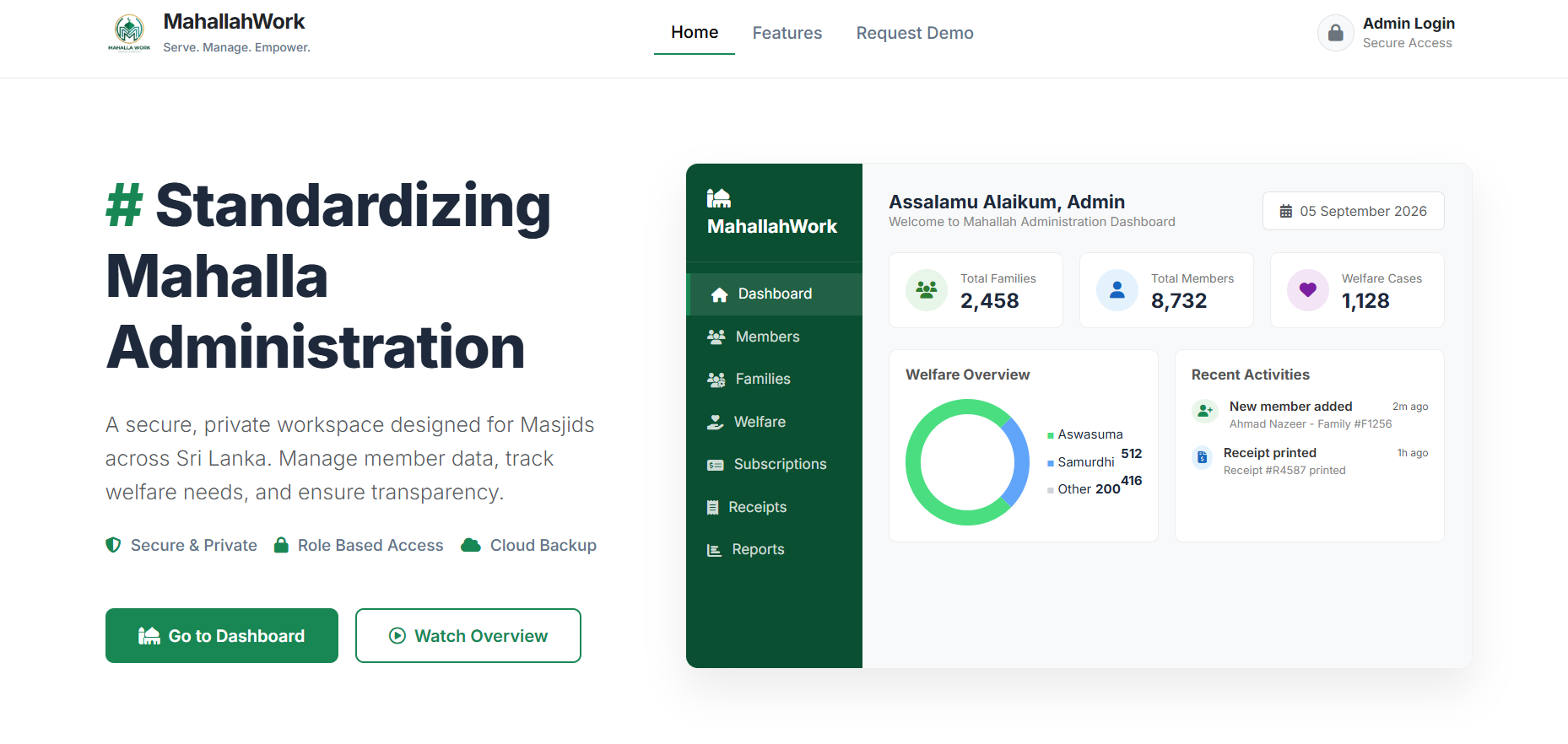
Task: Click the Welfare Overview donut chart
Action: coord(967,462)
